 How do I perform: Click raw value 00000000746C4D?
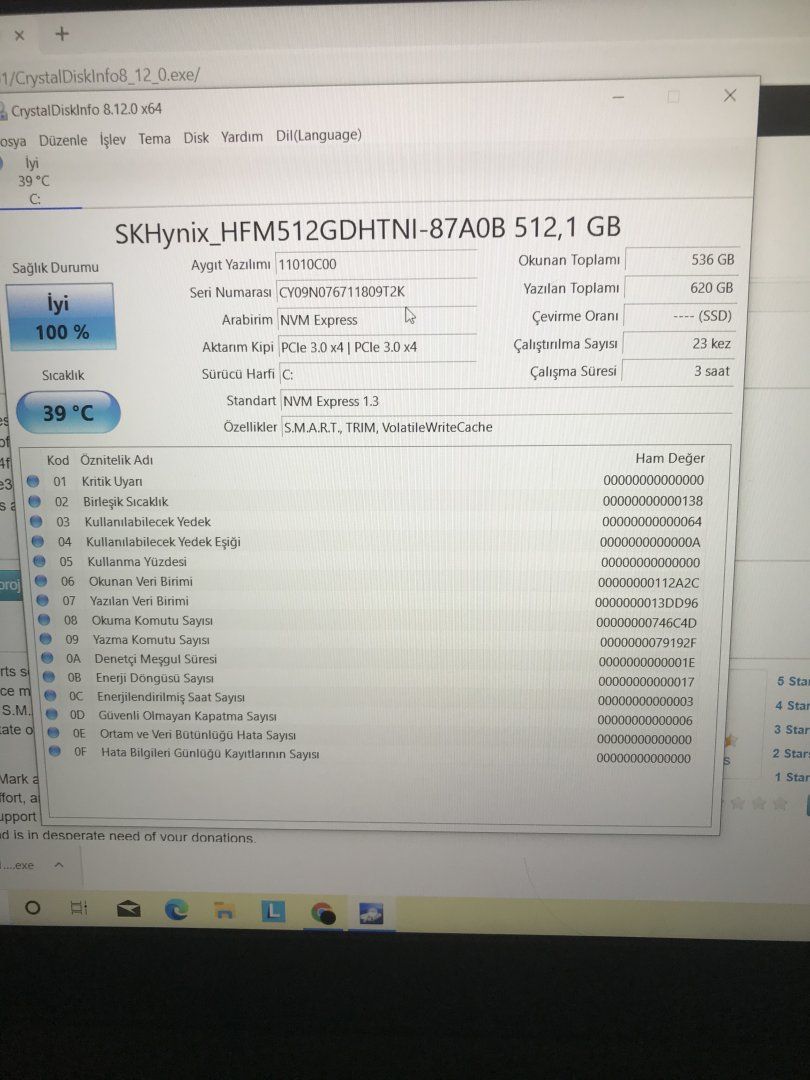point(646,623)
